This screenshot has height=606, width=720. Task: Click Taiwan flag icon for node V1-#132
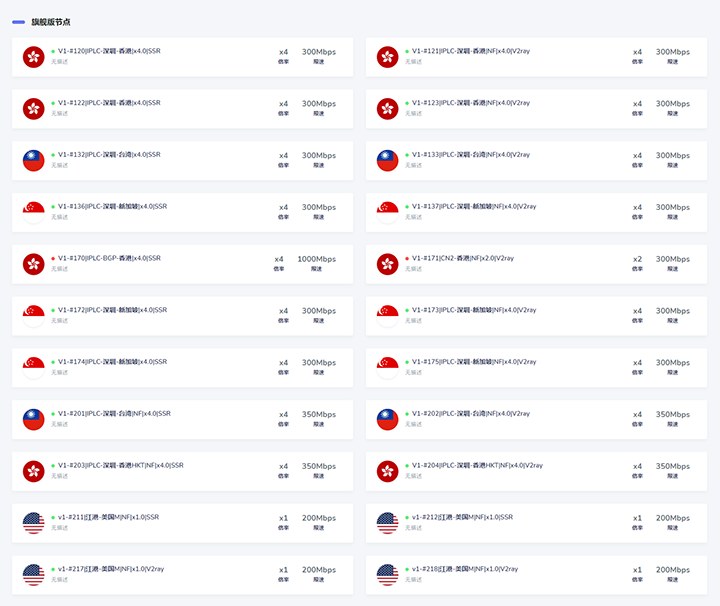point(34,161)
